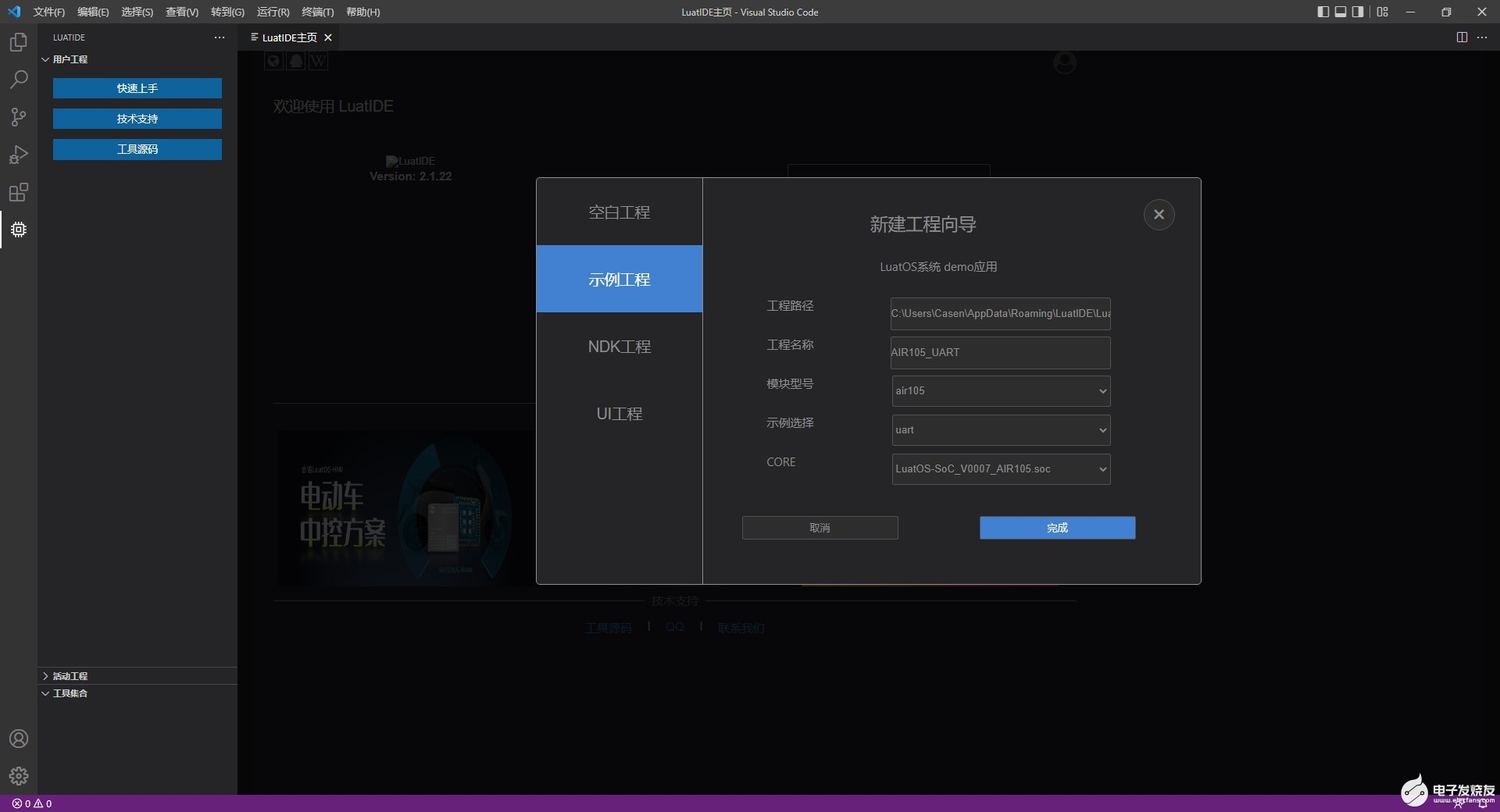This screenshot has width=1500, height=812.
Task: Click the 工具源码 sidebar button
Action: pyautogui.click(x=137, y=149)
